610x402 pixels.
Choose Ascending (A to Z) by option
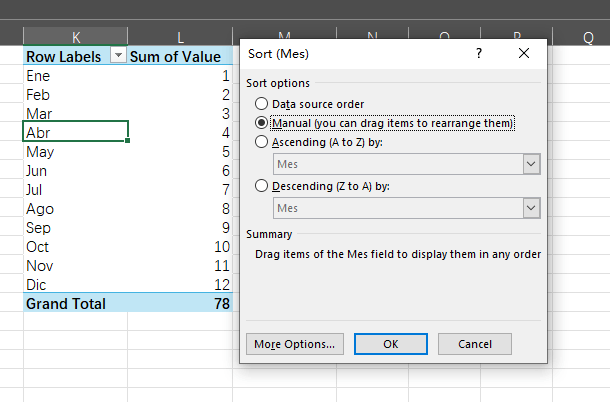[x=262, y=142]
